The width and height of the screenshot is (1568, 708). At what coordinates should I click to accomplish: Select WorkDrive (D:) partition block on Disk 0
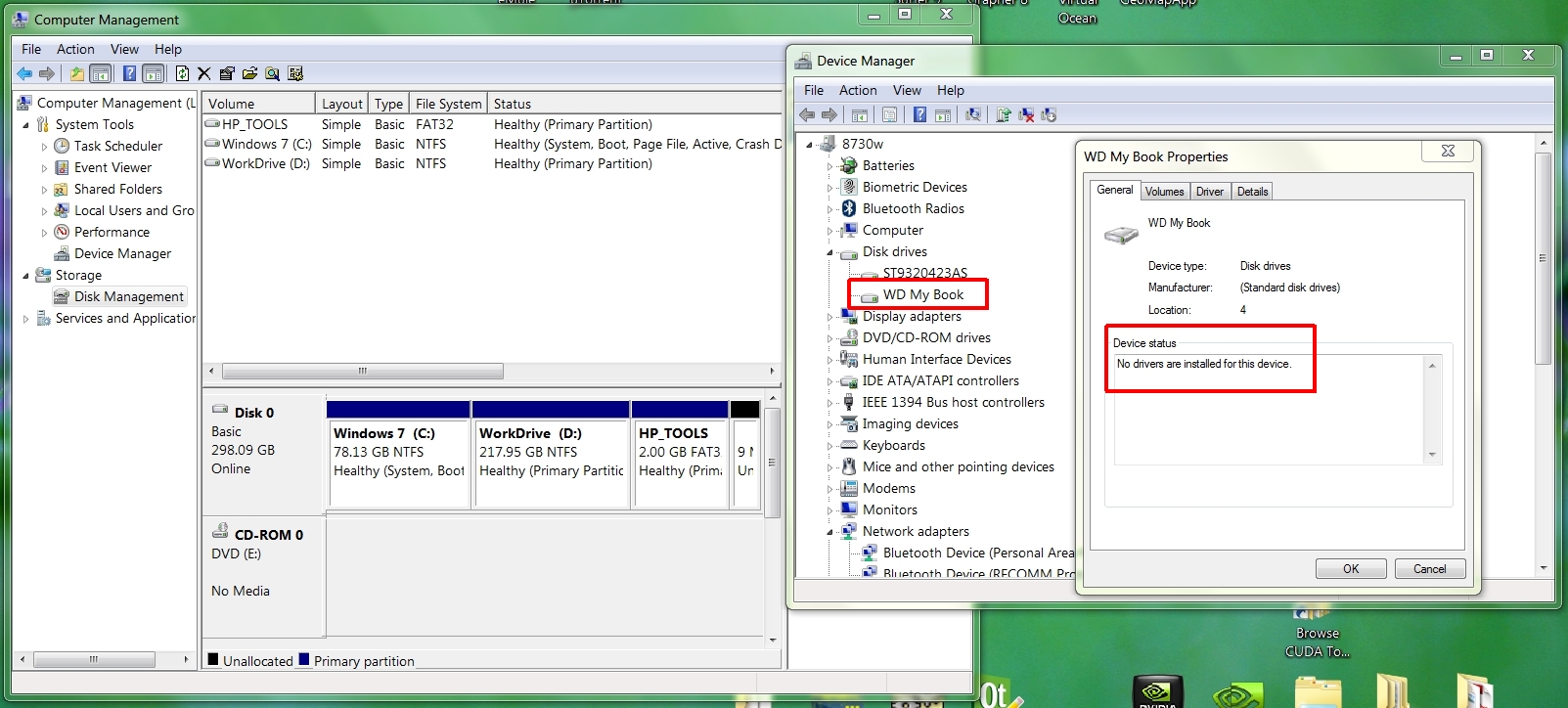[552, 455]
